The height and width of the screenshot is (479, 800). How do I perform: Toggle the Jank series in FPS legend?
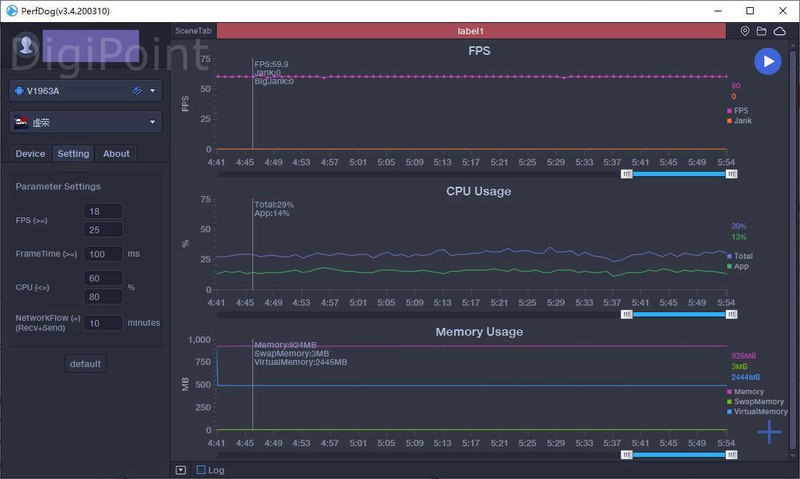pyautogui.click(x=741, y=121)
